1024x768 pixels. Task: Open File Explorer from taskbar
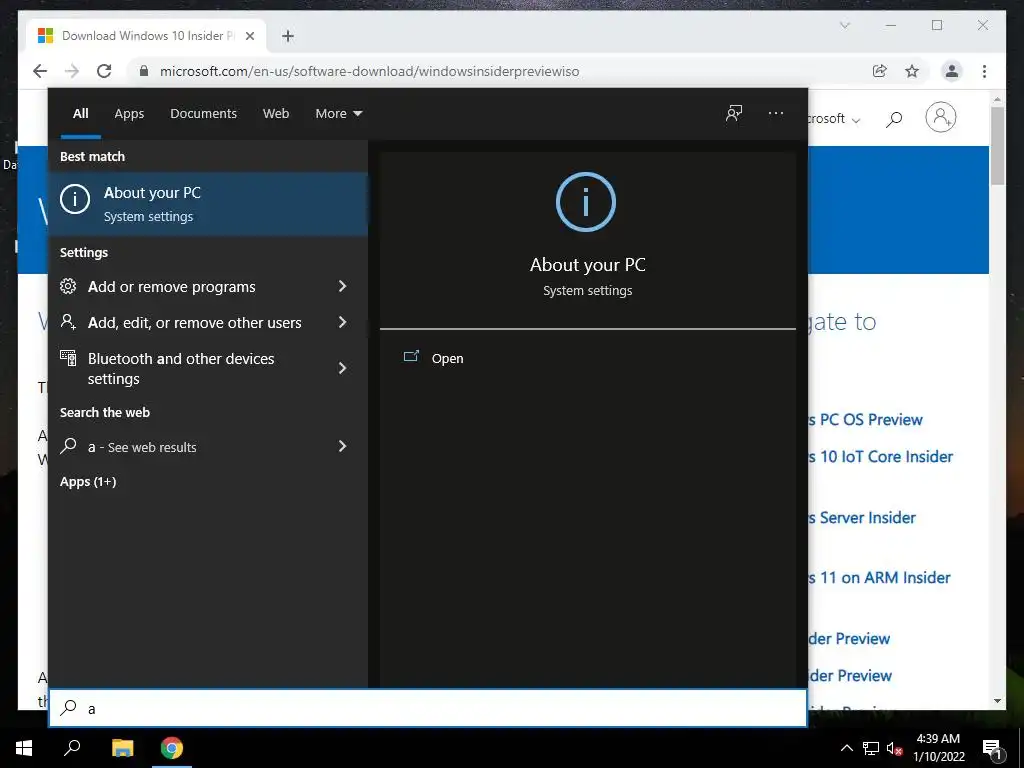click(x=122, y=748)
